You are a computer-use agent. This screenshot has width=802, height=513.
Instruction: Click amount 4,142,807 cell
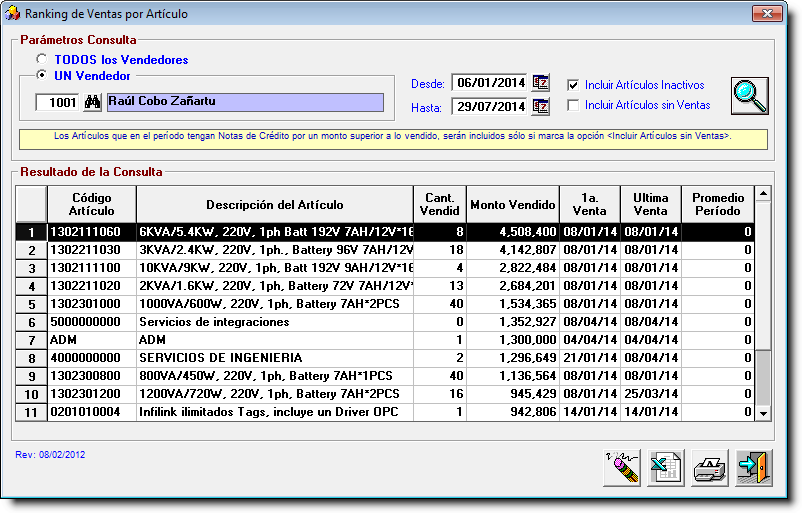pyautogui.click(x=513, y=250)
